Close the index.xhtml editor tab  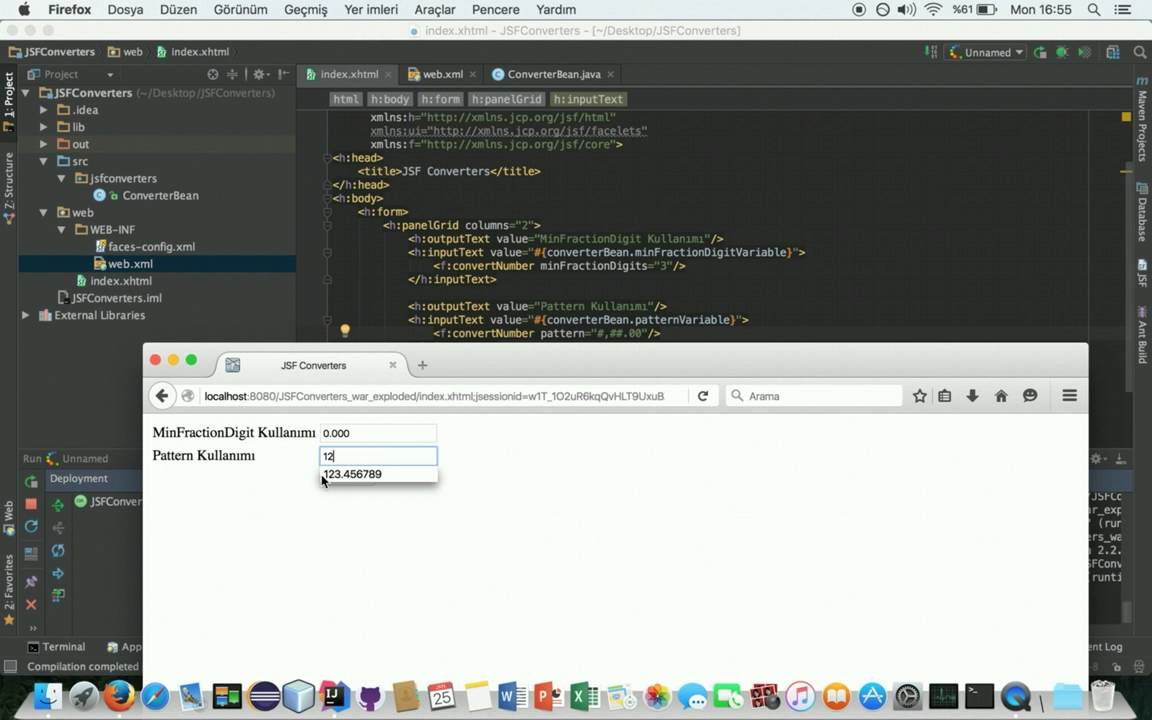point(389,74)
